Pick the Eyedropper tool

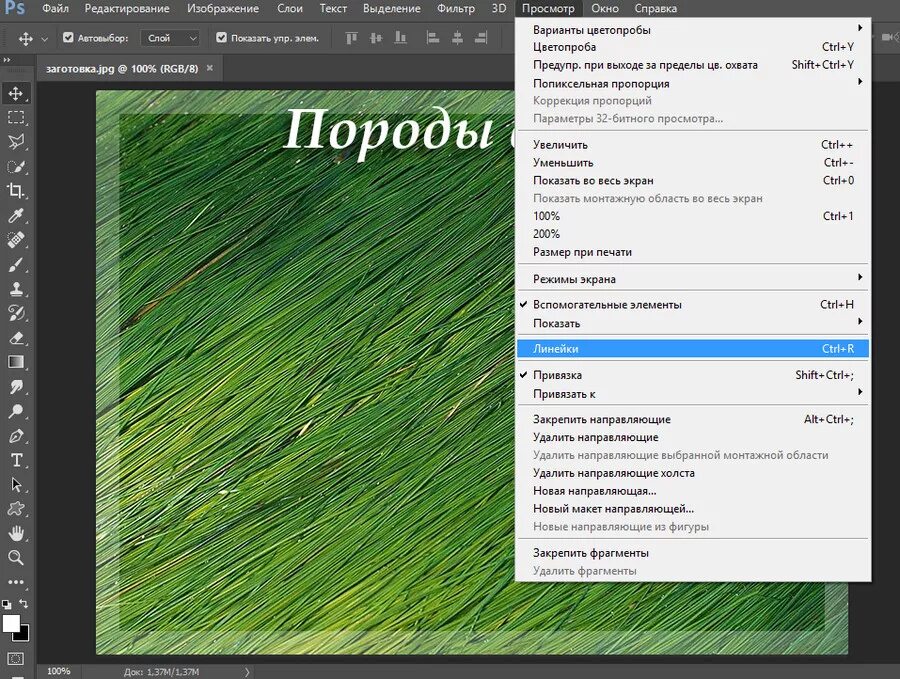(15, 217)
